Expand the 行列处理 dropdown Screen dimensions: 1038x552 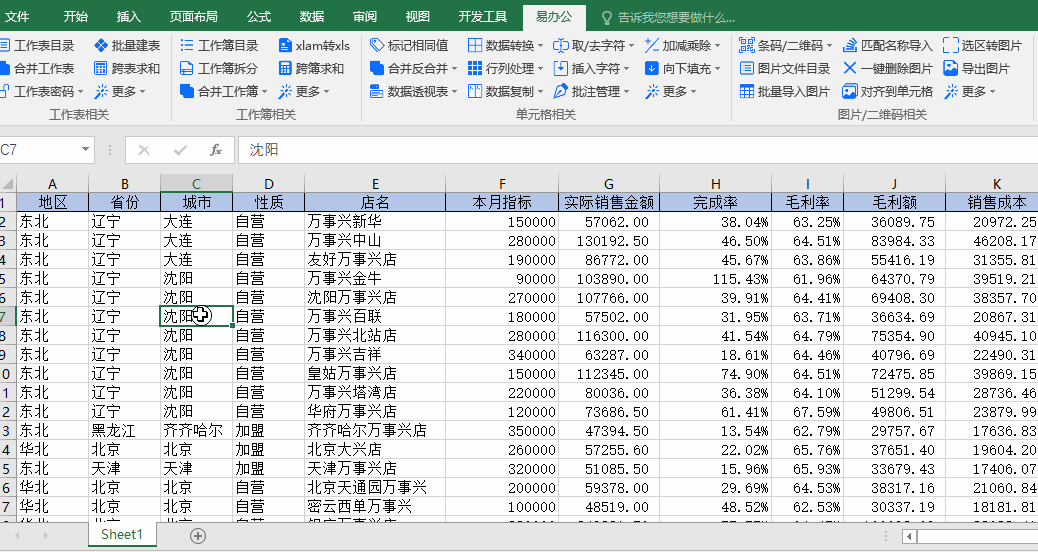540,68
